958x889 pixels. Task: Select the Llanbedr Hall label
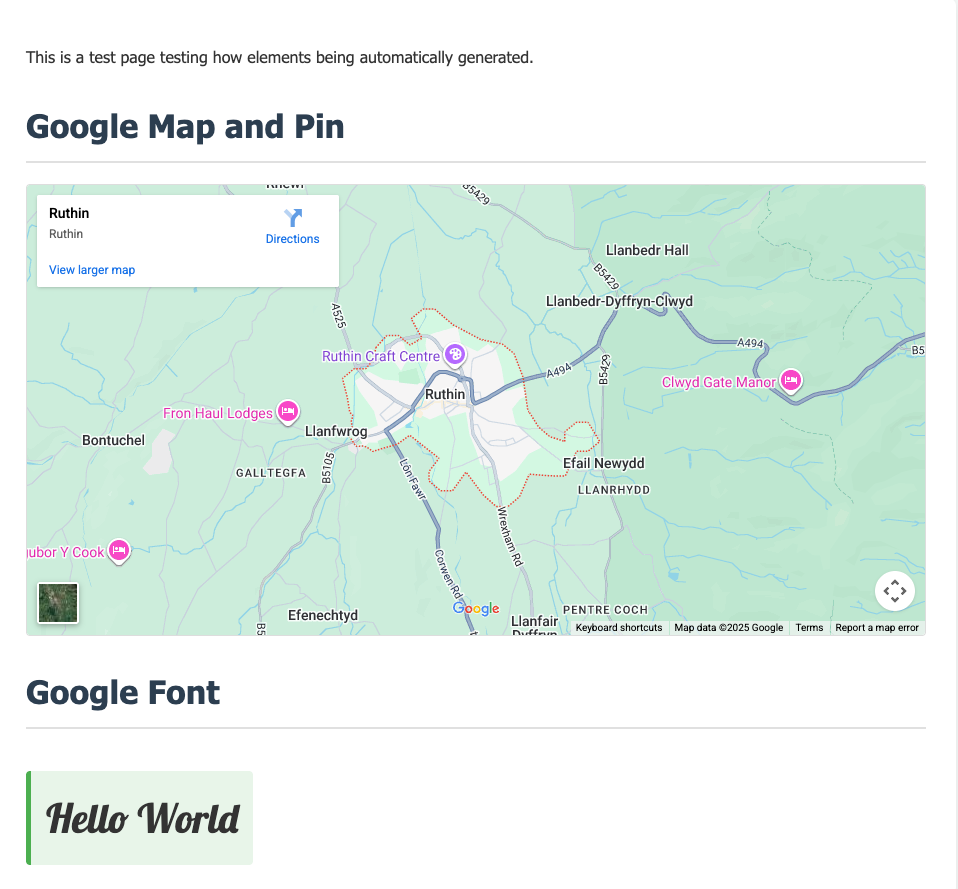(x=646, y=250)
